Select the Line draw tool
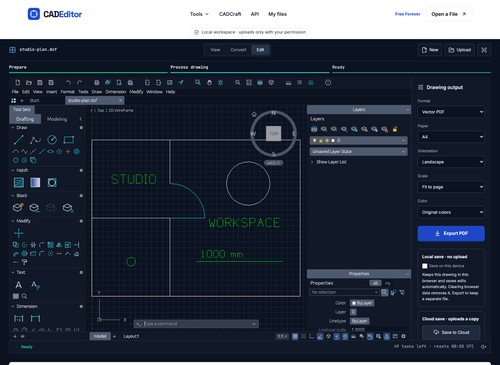Image resolution: width=500 pixels, height=365 pixels. tap(19, 140)
